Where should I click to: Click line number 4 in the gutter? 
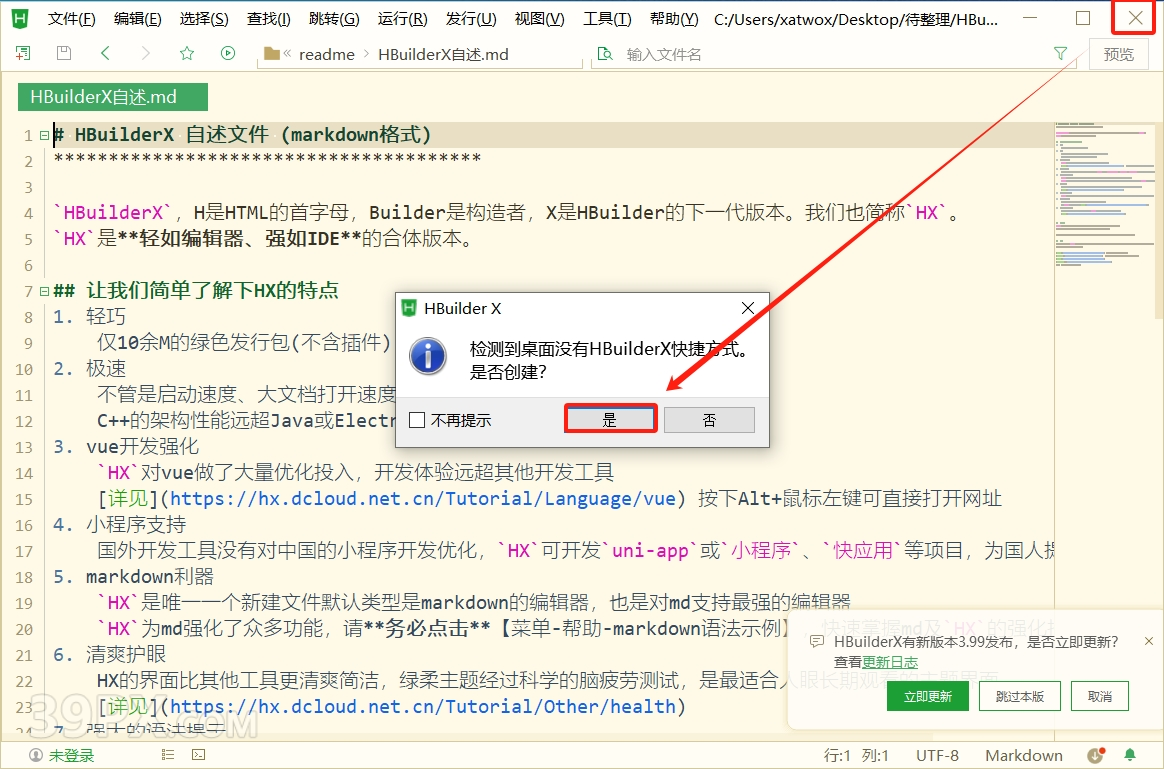click(x=28, y=214)
